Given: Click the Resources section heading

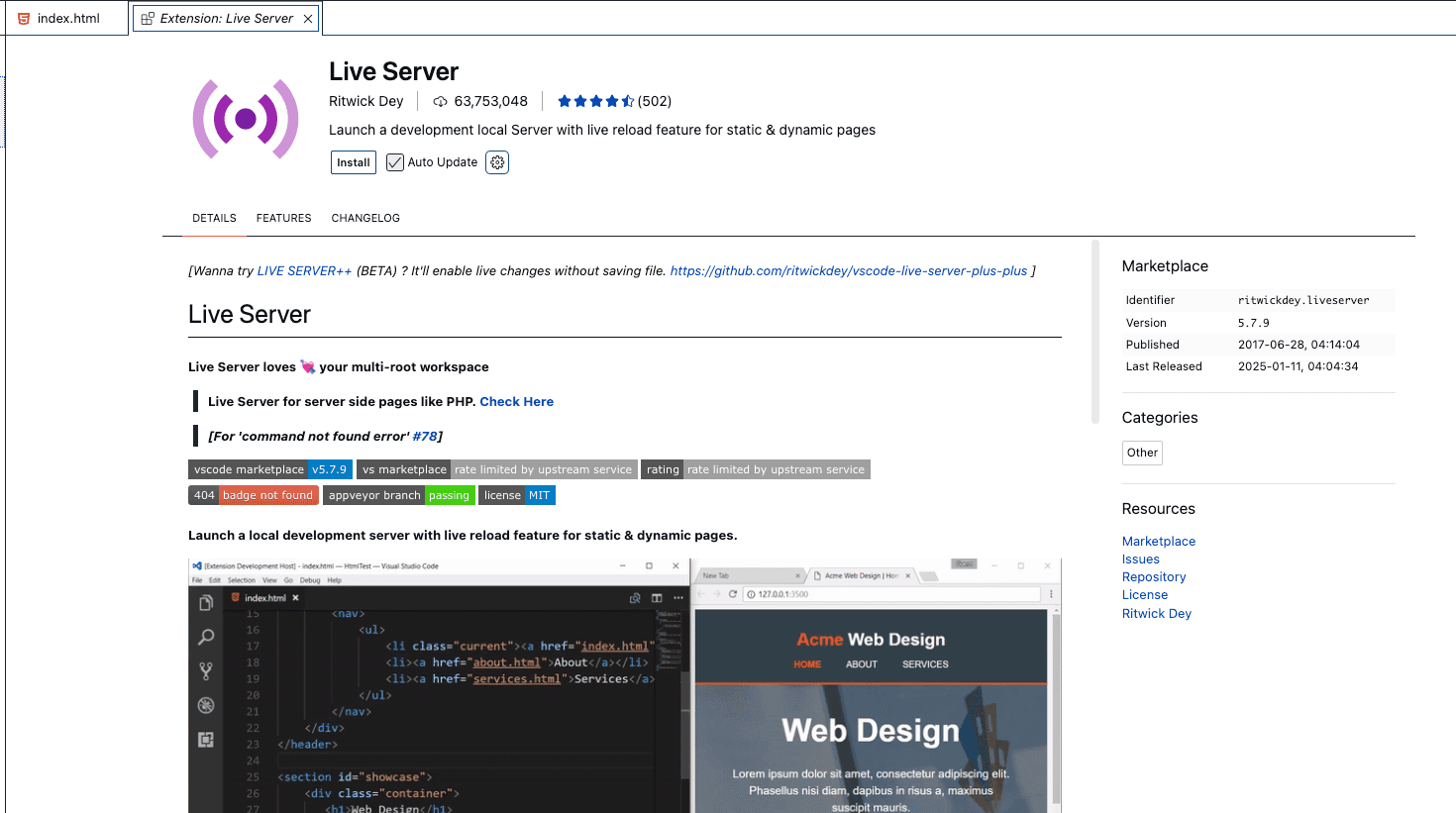Looking at the screenshot, I should point(1158,509).
